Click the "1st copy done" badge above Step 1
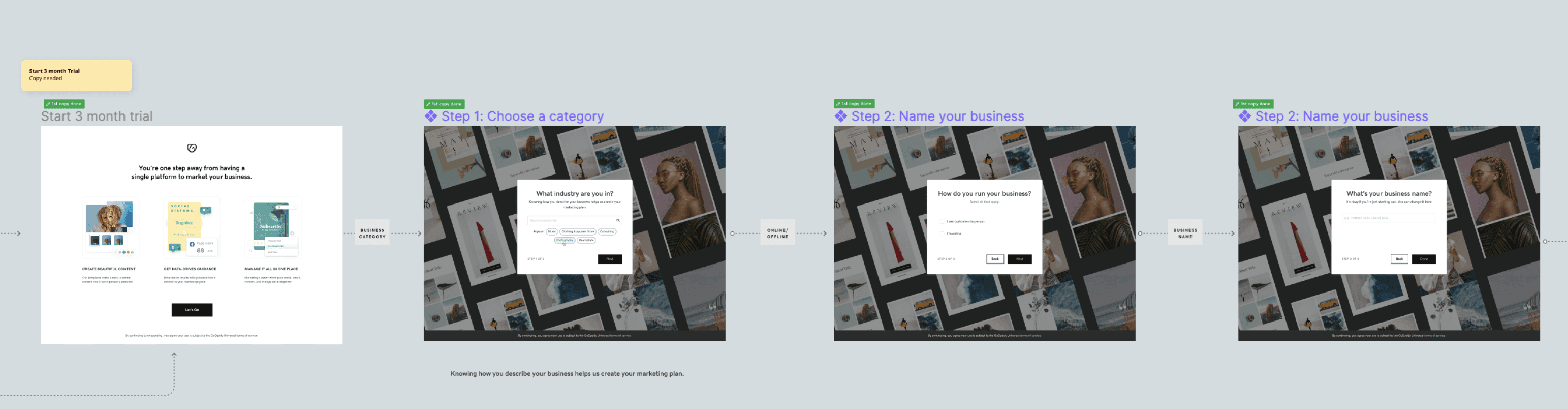Viewport: 1568px width, 409px height. point(445,104)
